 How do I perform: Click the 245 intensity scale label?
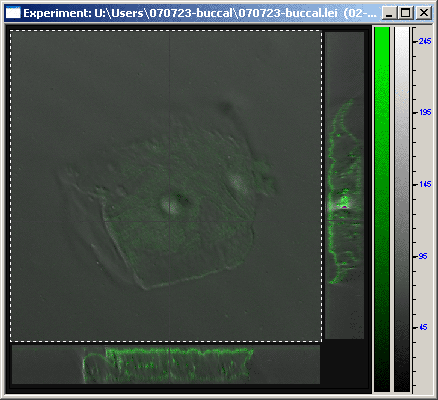425,41
